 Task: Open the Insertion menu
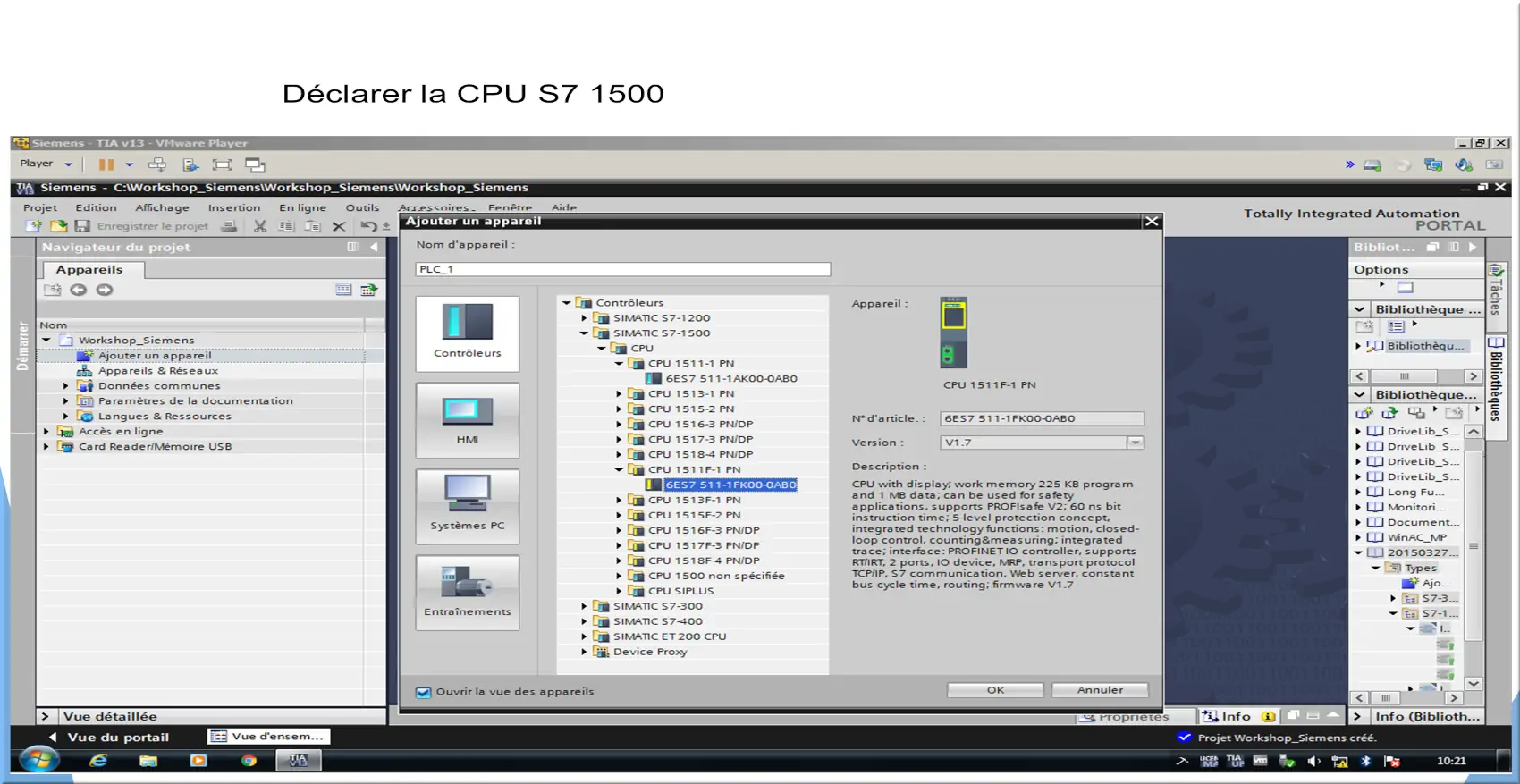point(234,207)
